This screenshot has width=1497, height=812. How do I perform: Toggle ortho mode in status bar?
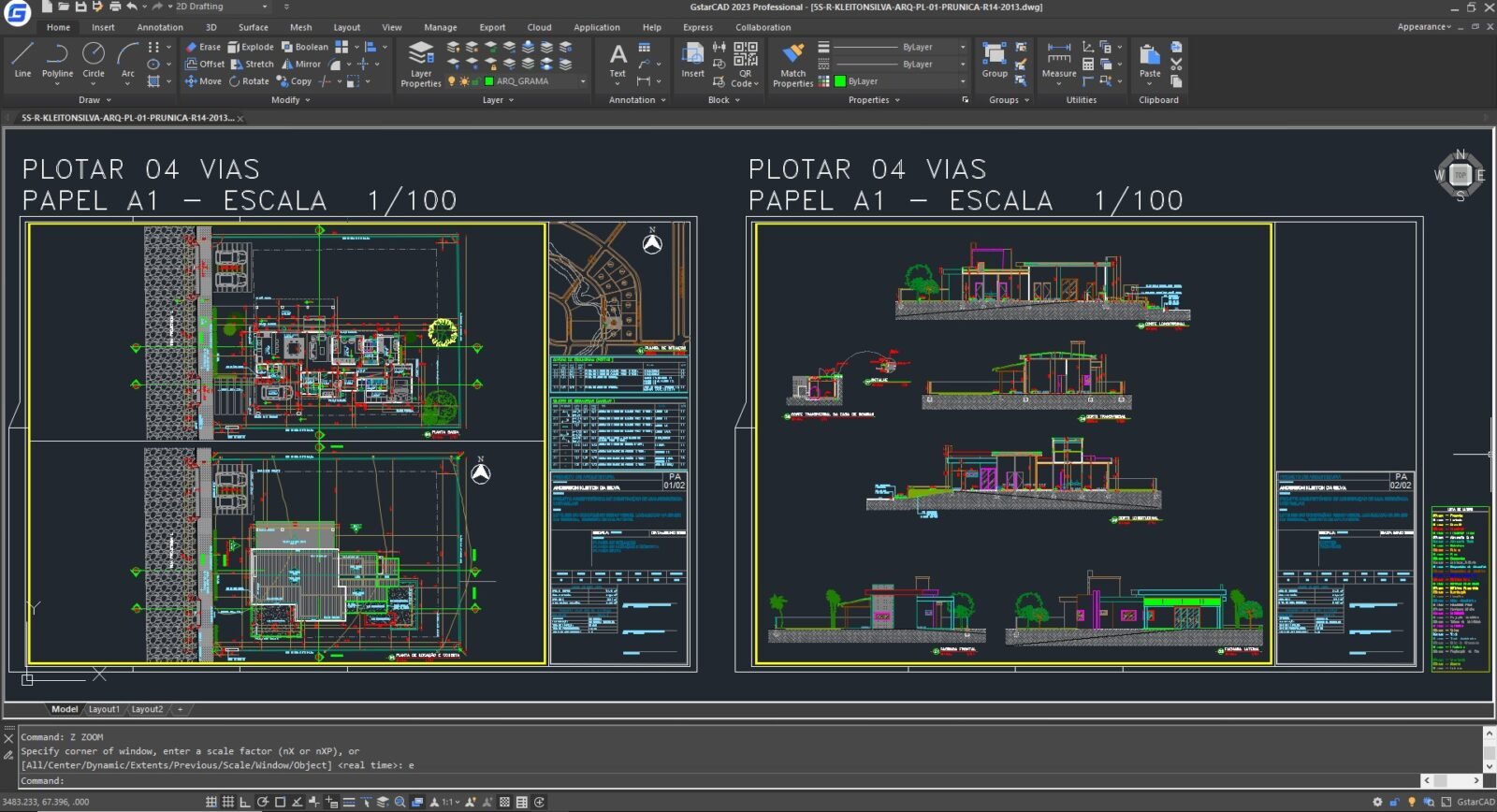245,802
